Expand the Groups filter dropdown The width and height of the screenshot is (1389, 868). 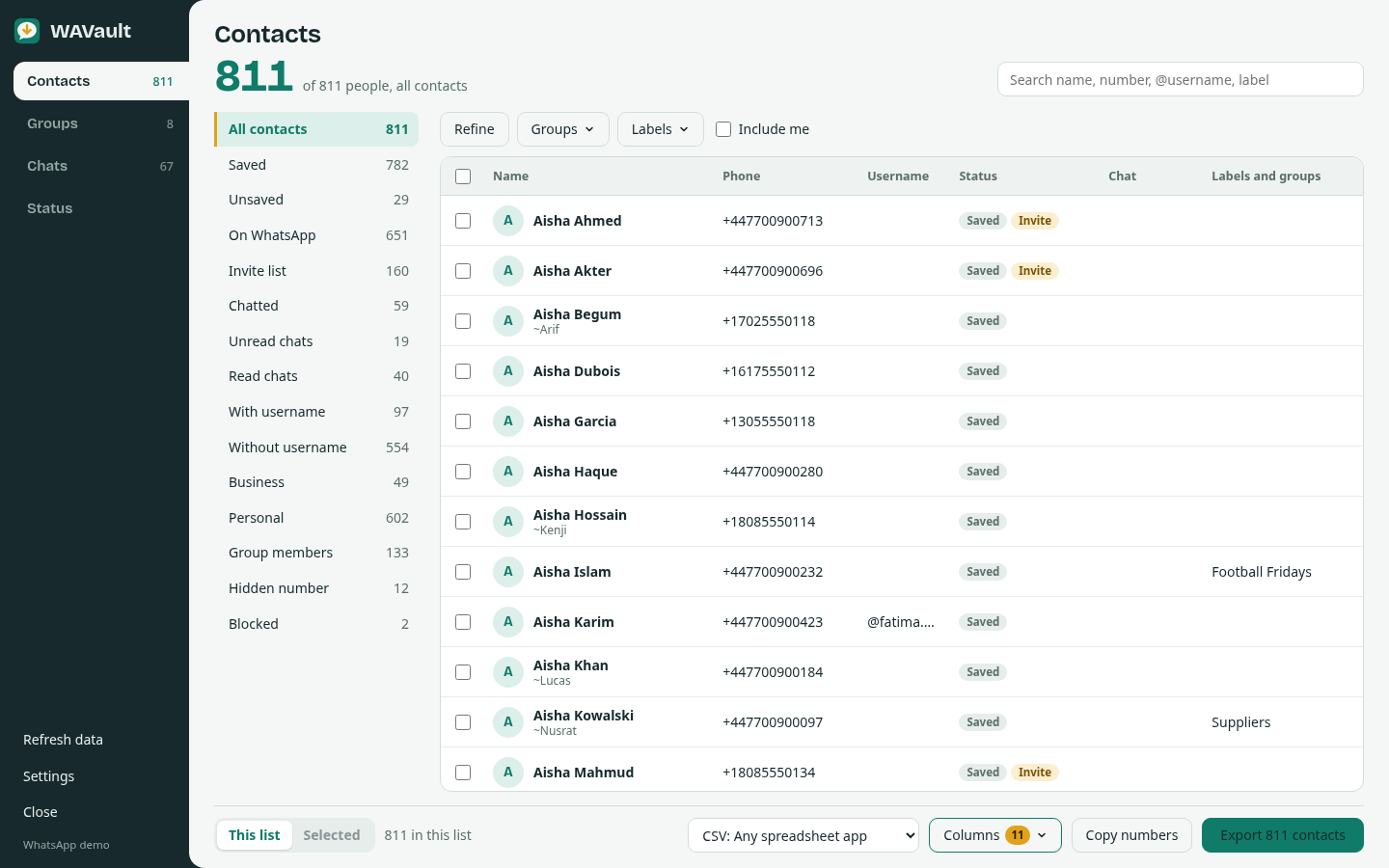click(563, 129)
